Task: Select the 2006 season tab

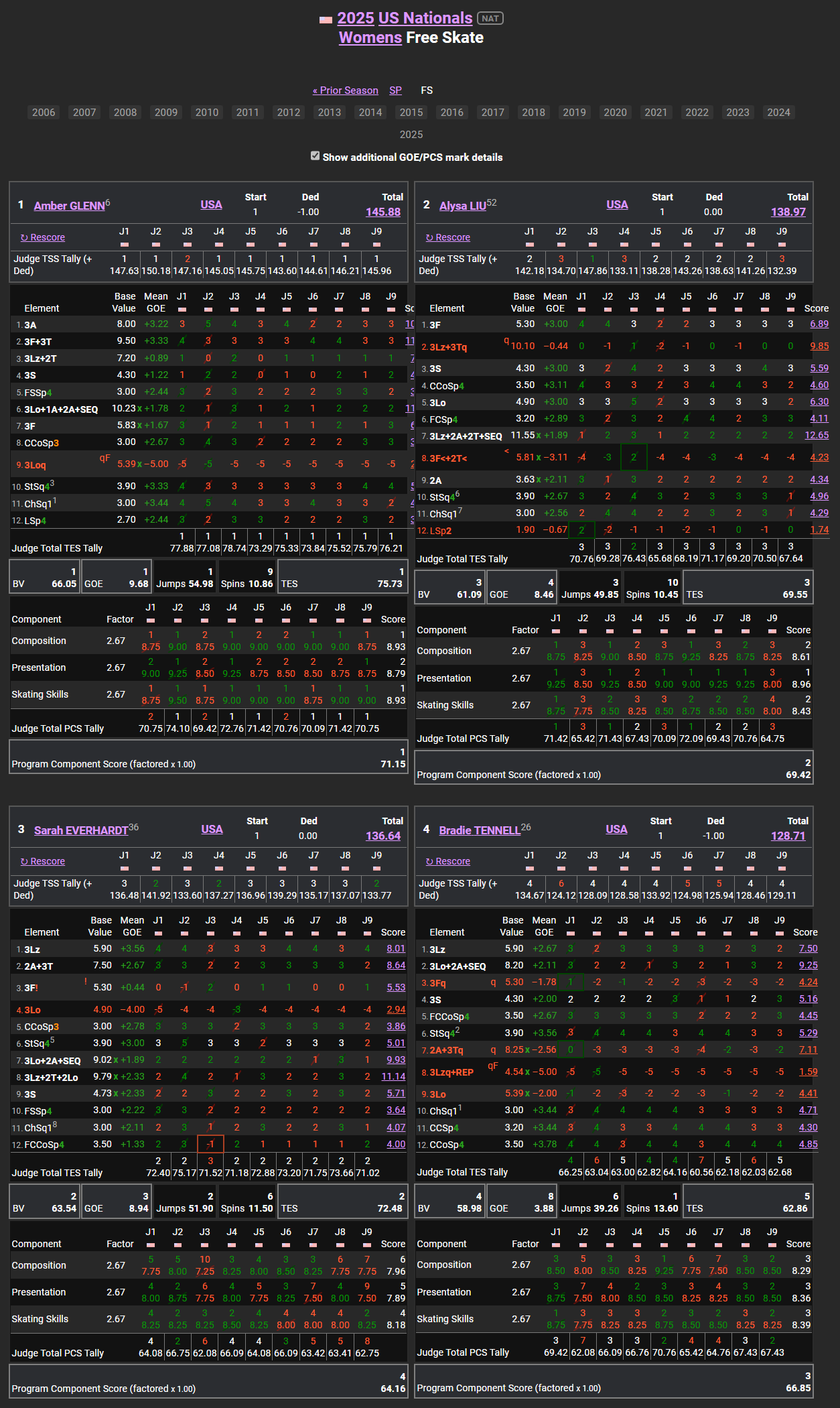Action: pos(44,113)
